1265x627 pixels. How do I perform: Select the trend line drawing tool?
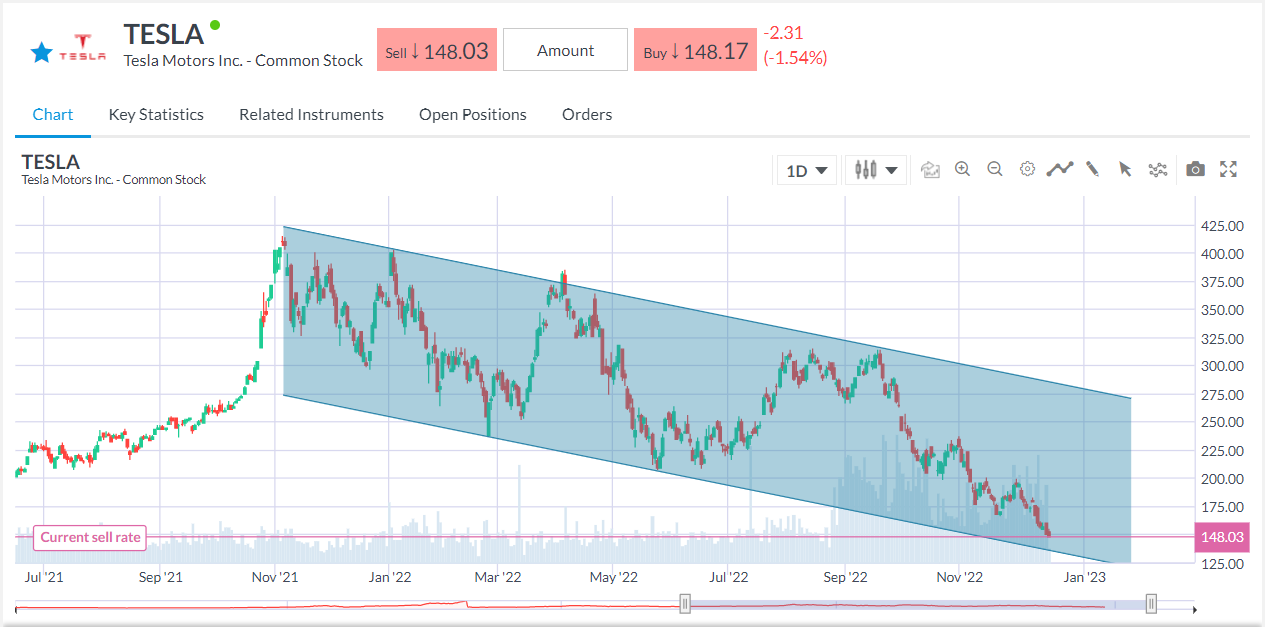coord(1060,169)
